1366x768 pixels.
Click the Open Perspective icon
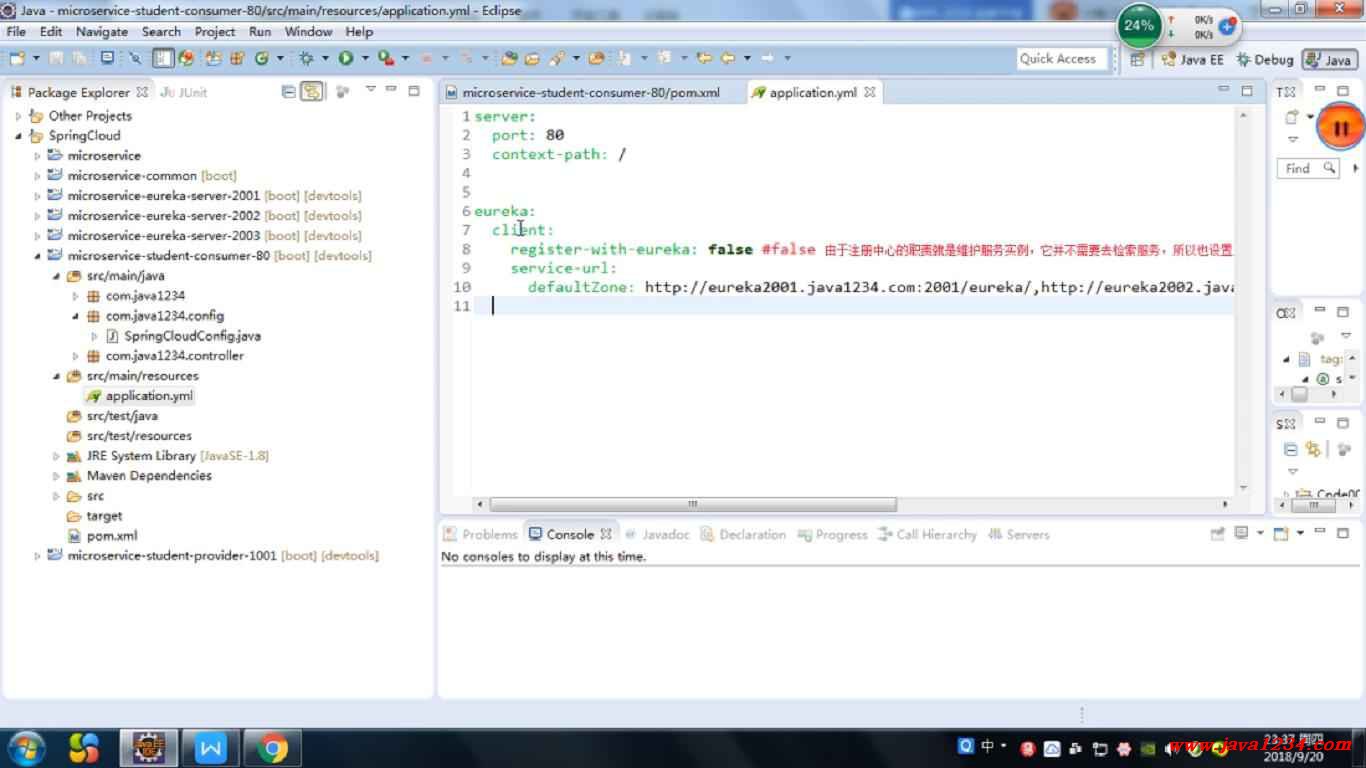click(1137, 59)
